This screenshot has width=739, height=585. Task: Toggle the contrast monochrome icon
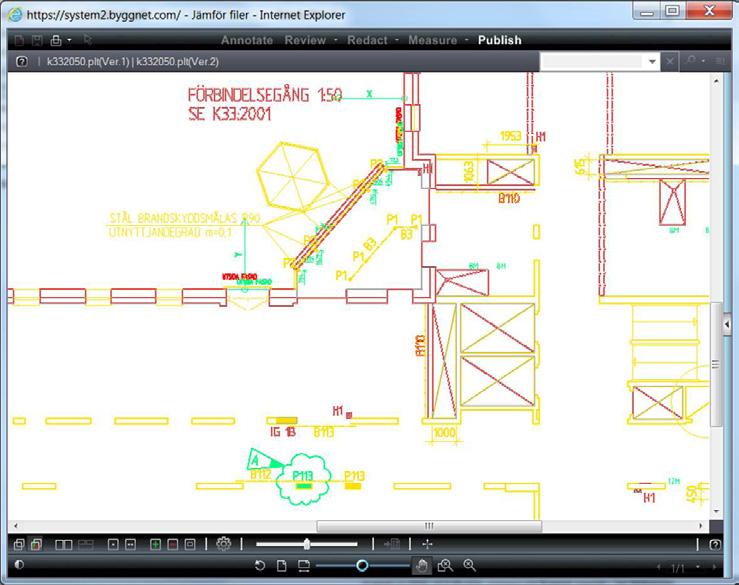[x=19, y=564]
